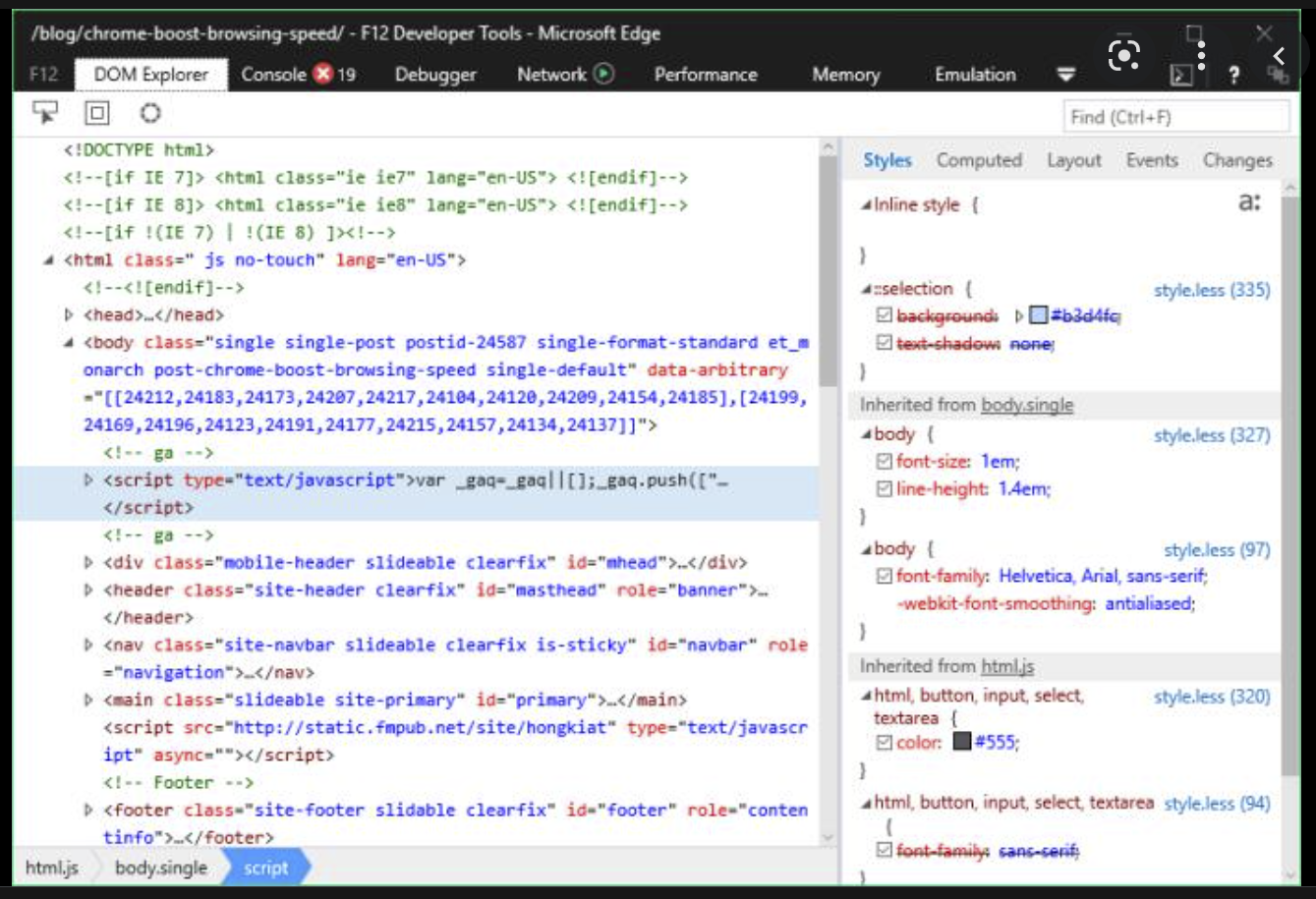Expand the selected script node
Image resolution: width=1316 pixels, height=899 pixels.
pos(88,480)
